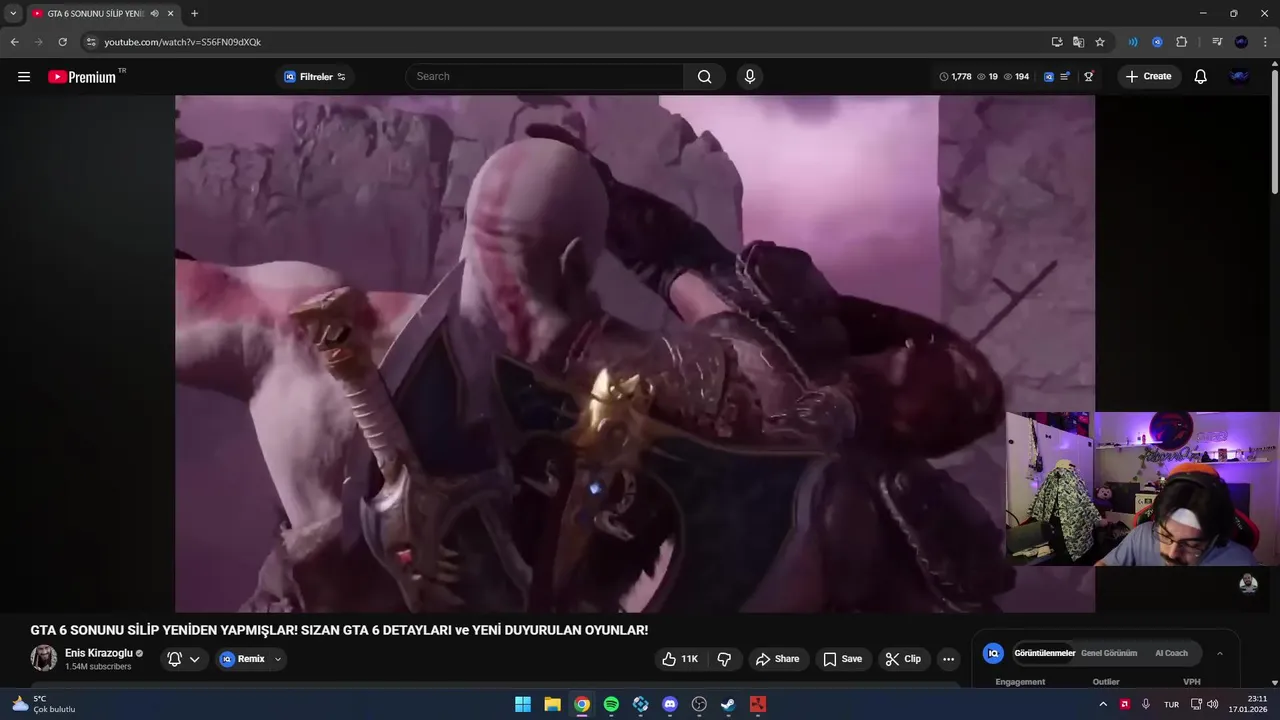Focus the YouTube search field
This screenshot has width=1280, height=720.
(545, 77)
